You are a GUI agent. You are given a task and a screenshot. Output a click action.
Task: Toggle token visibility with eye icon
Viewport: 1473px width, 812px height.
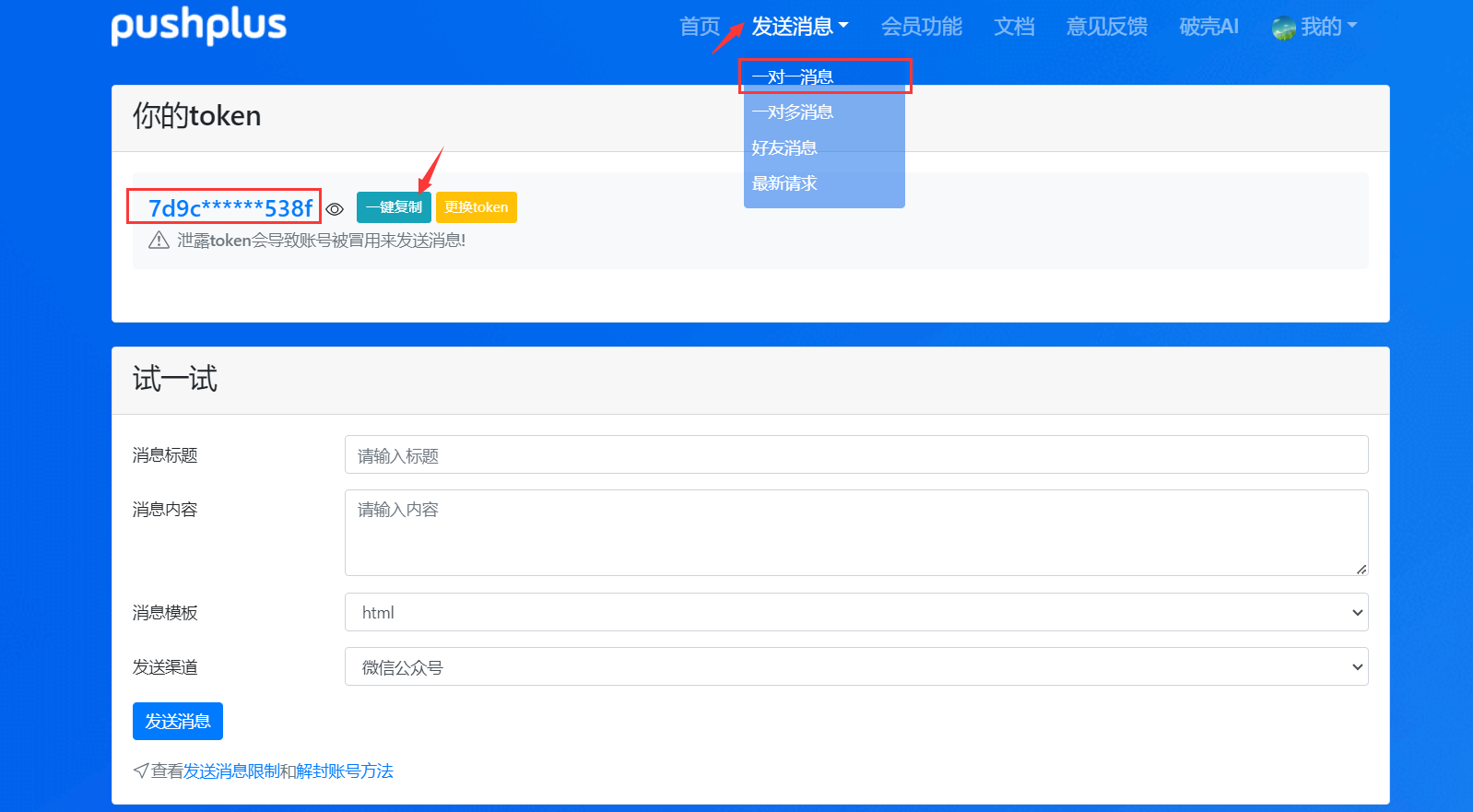[x=336, y=209]
